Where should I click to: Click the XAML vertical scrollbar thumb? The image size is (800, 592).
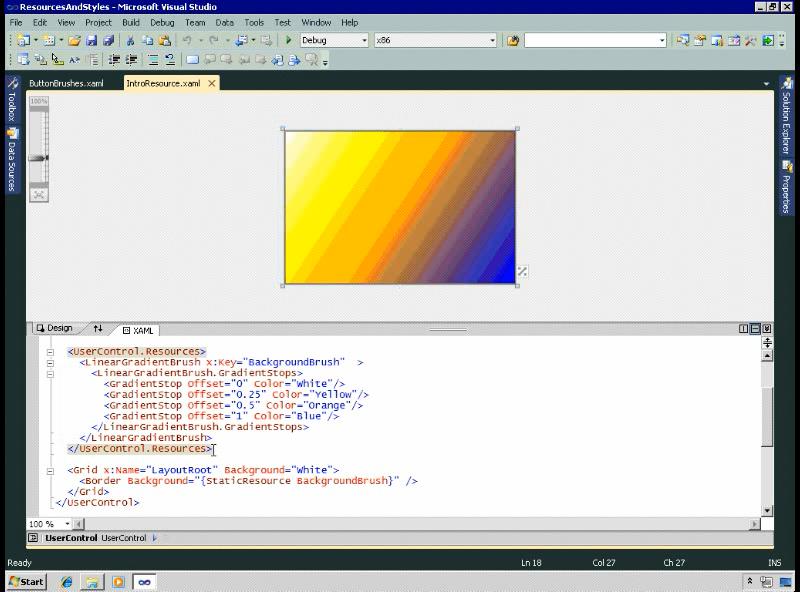(767, 416)
